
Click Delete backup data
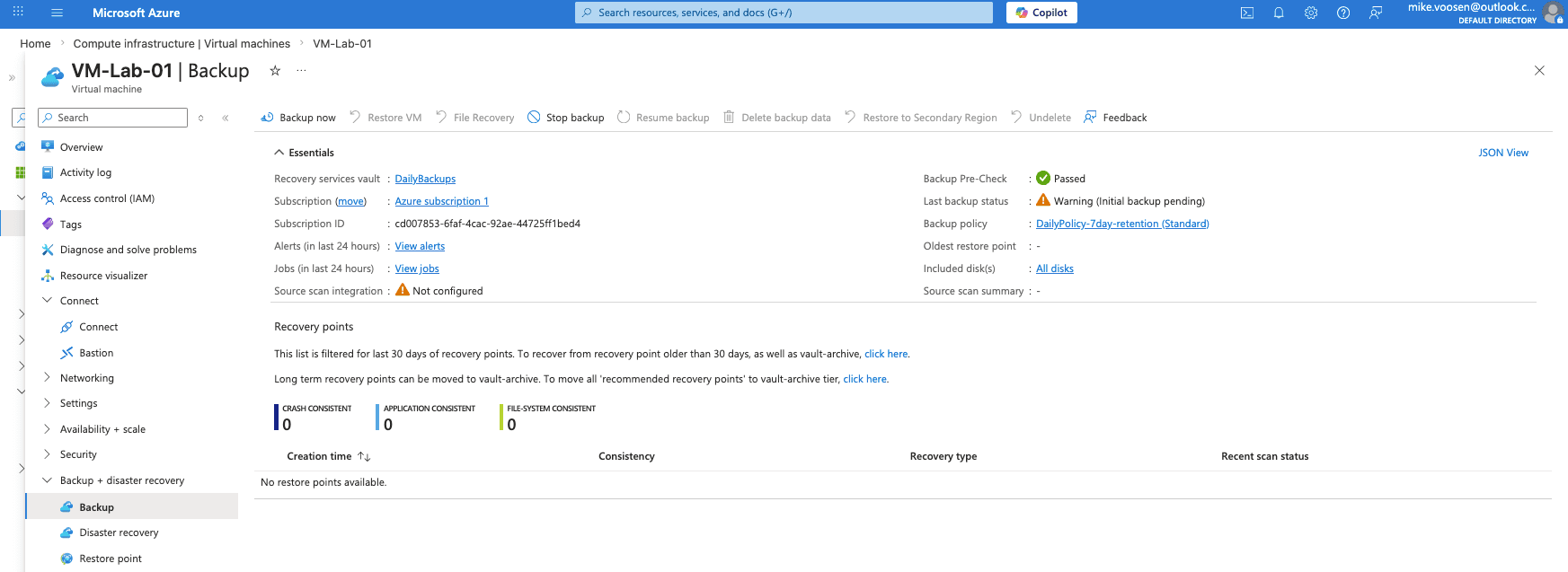[x=777, y=118]
